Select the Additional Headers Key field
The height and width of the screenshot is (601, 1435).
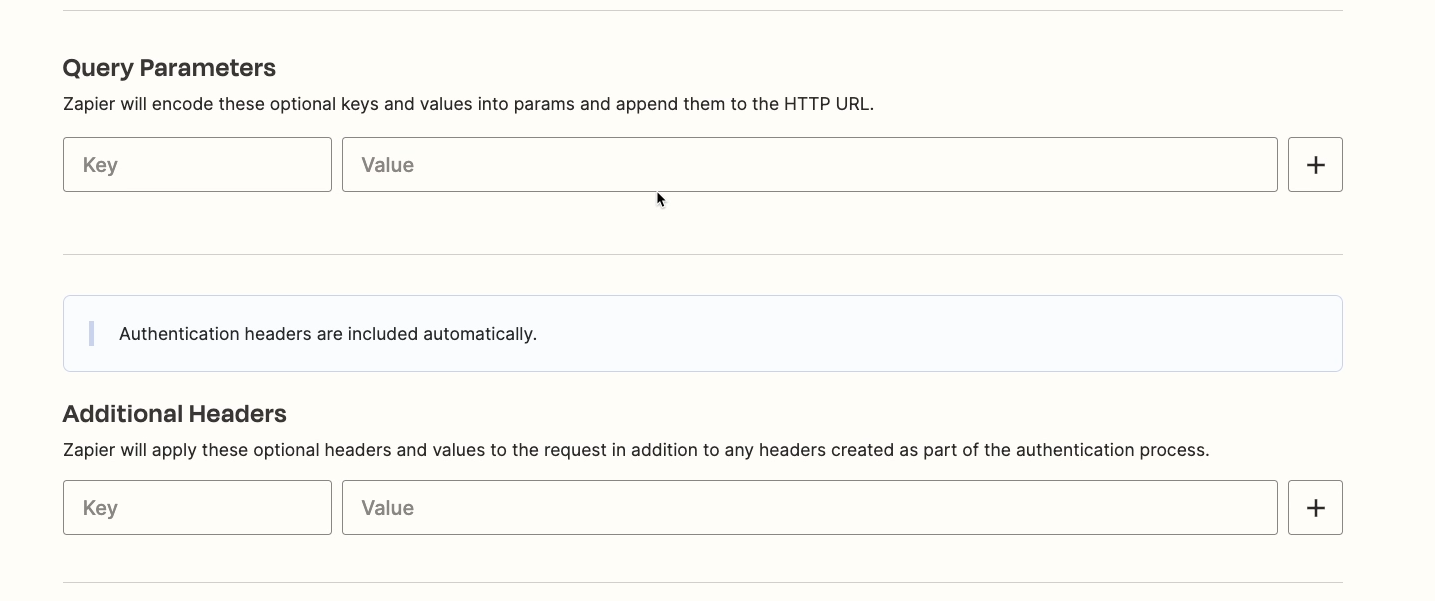[x=197, y=507]
